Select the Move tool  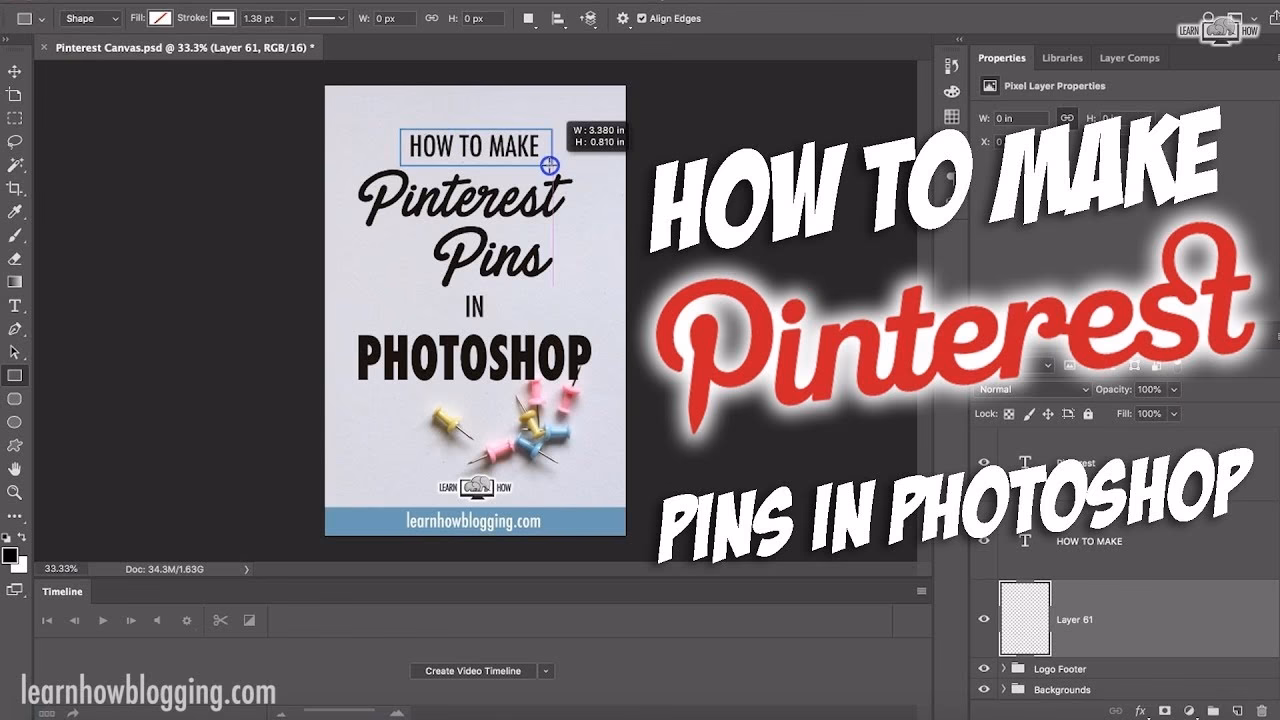coord(14,71)
